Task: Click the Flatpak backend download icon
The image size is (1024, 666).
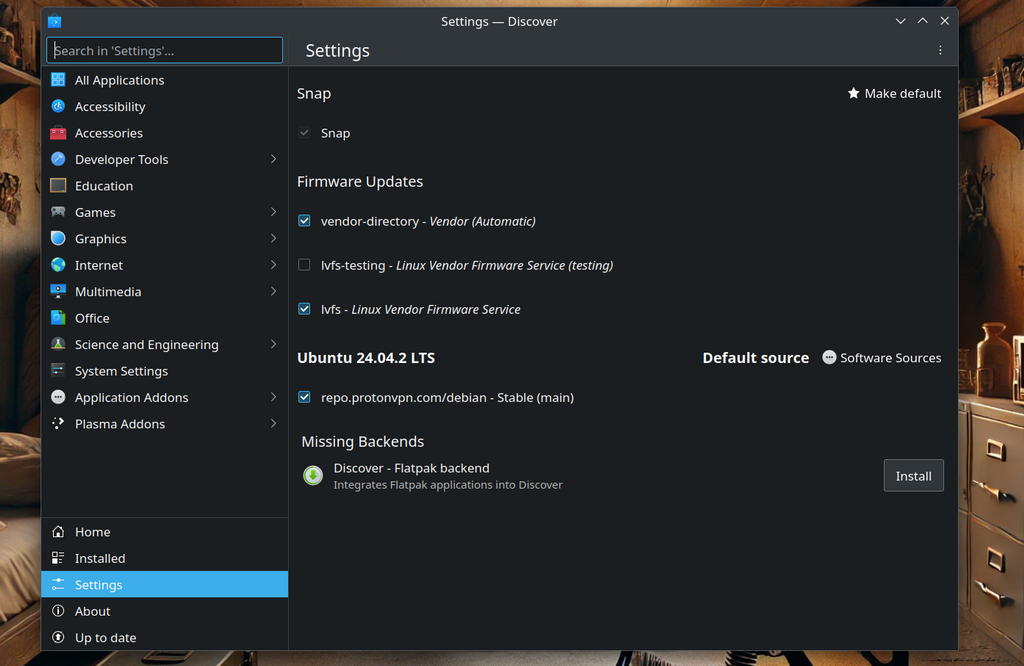Action: point(313,475)
